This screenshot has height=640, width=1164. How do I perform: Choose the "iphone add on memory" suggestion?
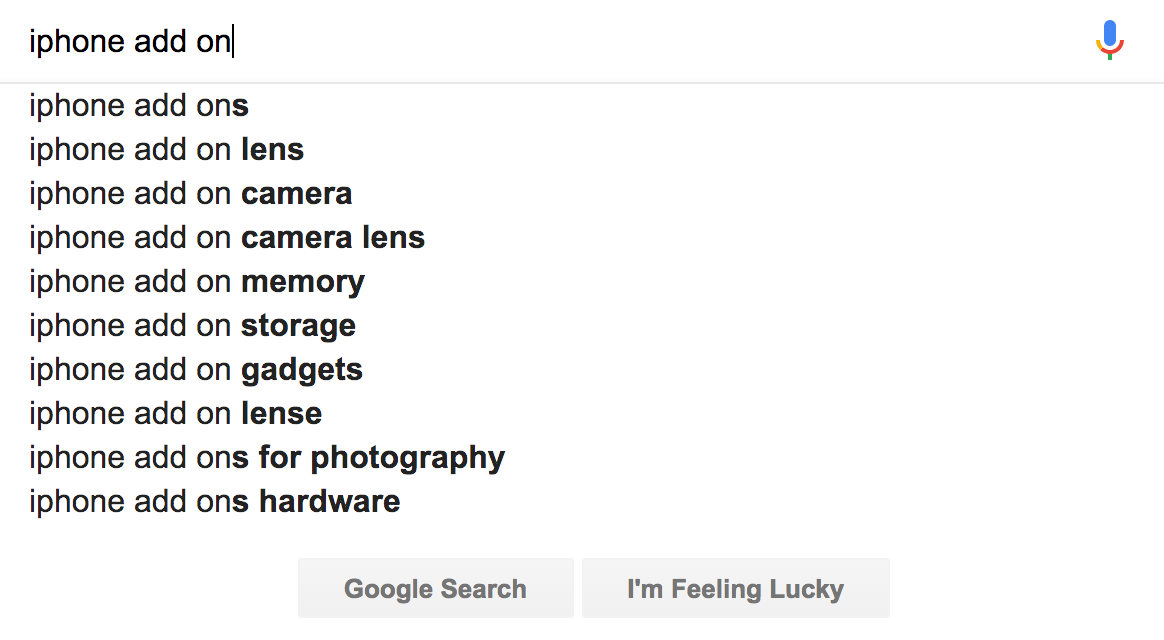[197, 281]
